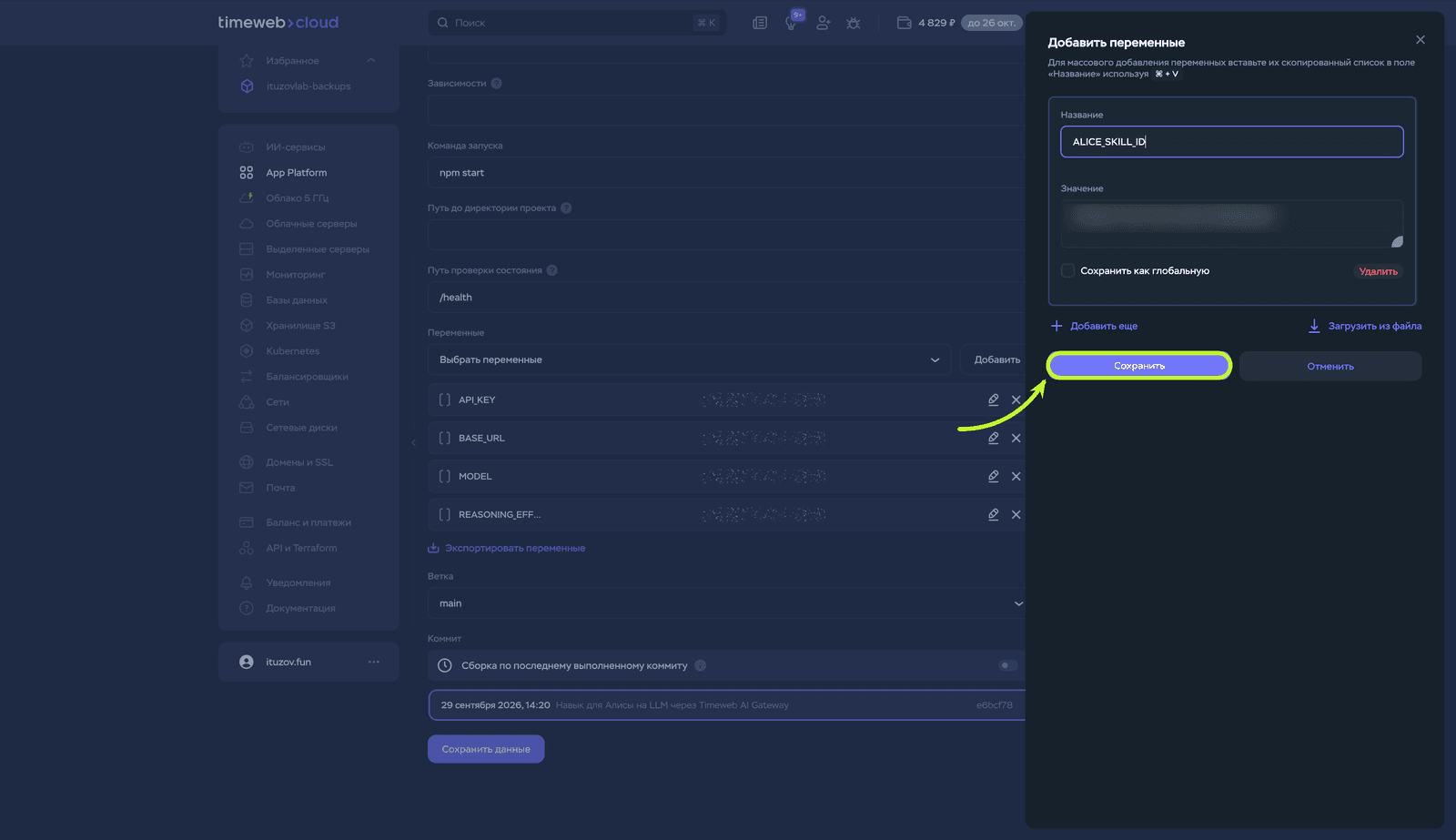Click the Сохранить button
1456x840 pixels.
pyautogui.click(x=1139, y=366)
